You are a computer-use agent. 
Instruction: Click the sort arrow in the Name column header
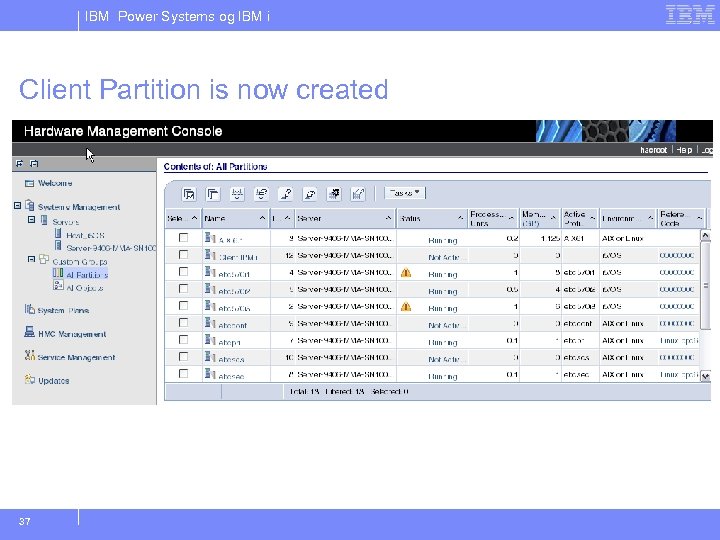262,218
